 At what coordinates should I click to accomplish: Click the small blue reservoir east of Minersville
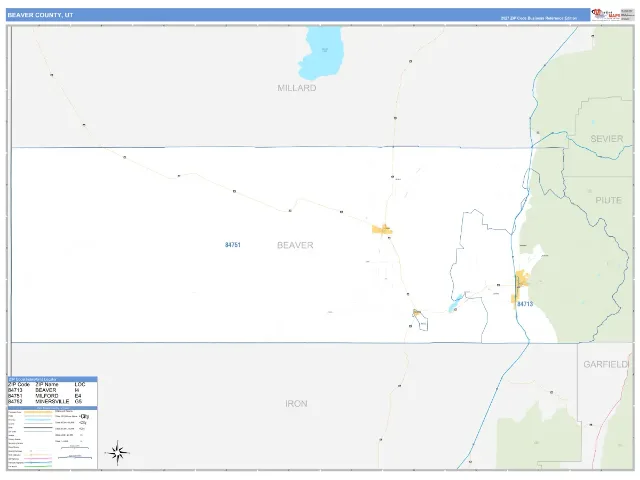[455, 303]
